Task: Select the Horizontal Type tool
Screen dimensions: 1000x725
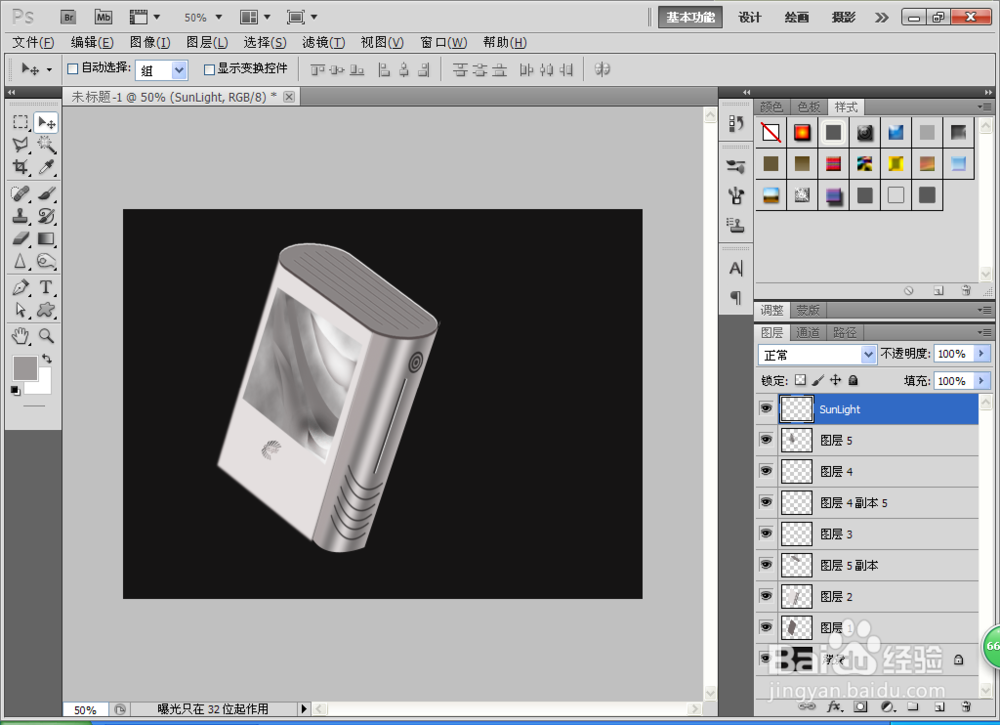Action: coord(46,288)
